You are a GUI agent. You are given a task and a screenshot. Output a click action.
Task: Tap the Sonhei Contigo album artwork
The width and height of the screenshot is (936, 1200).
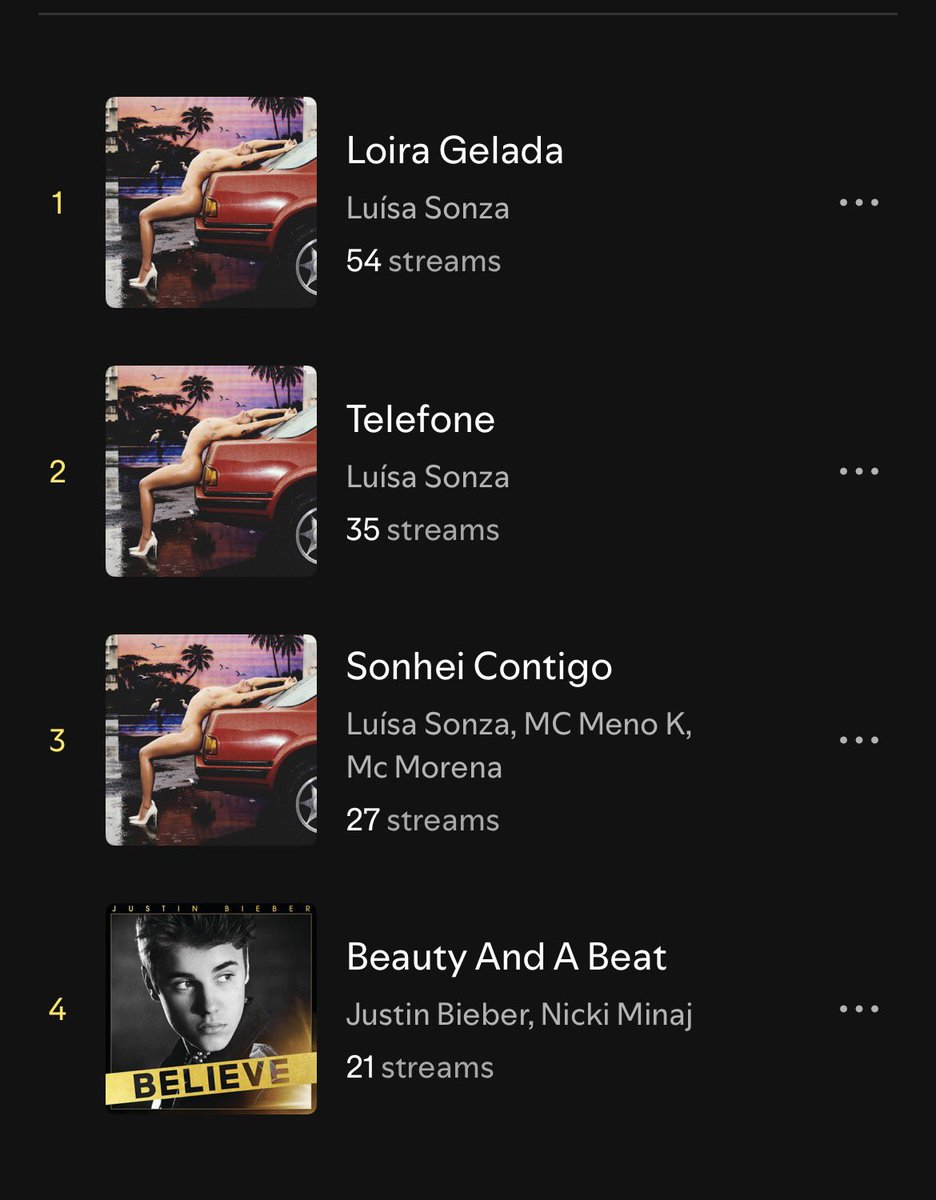point(211,740)
